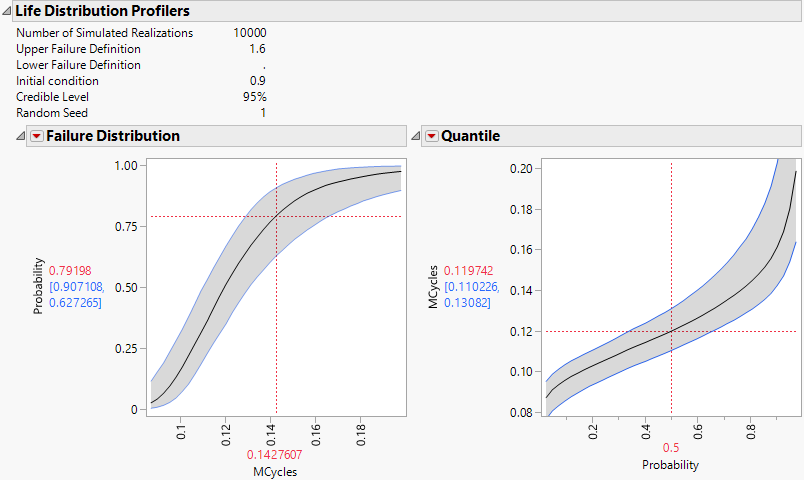Select the predicted MCycles value 0.119742

point(465,271)
